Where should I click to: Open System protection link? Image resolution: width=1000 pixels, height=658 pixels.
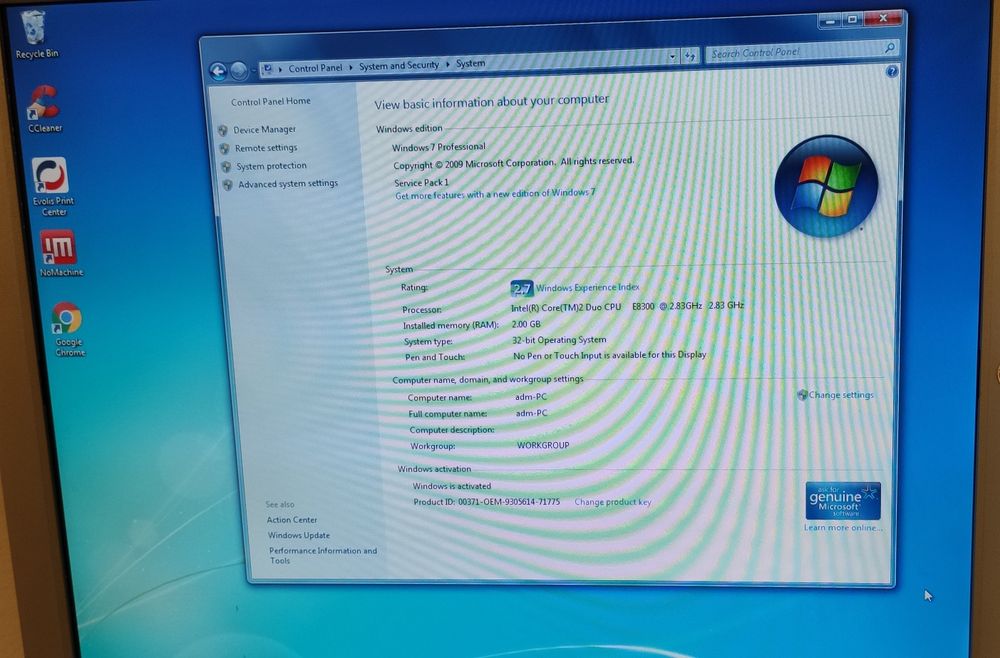271,166
